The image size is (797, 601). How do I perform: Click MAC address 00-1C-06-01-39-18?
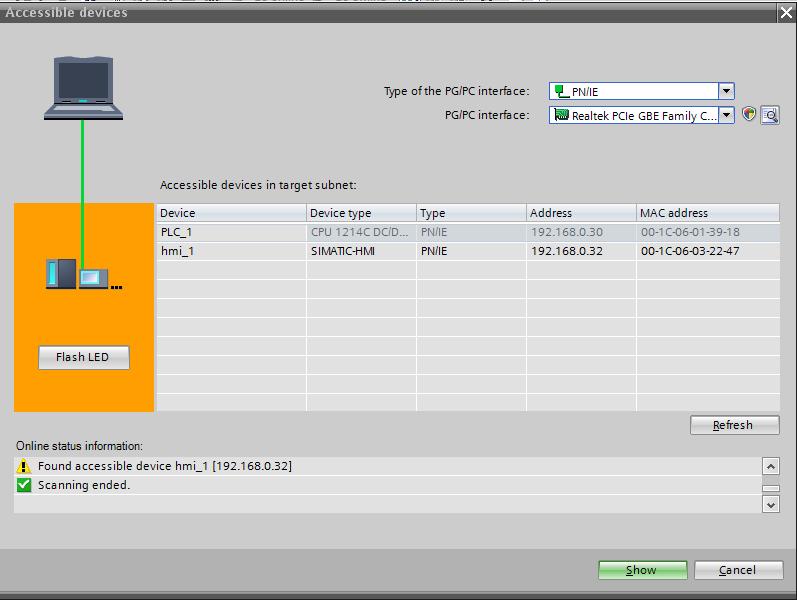tap(708, 232)
